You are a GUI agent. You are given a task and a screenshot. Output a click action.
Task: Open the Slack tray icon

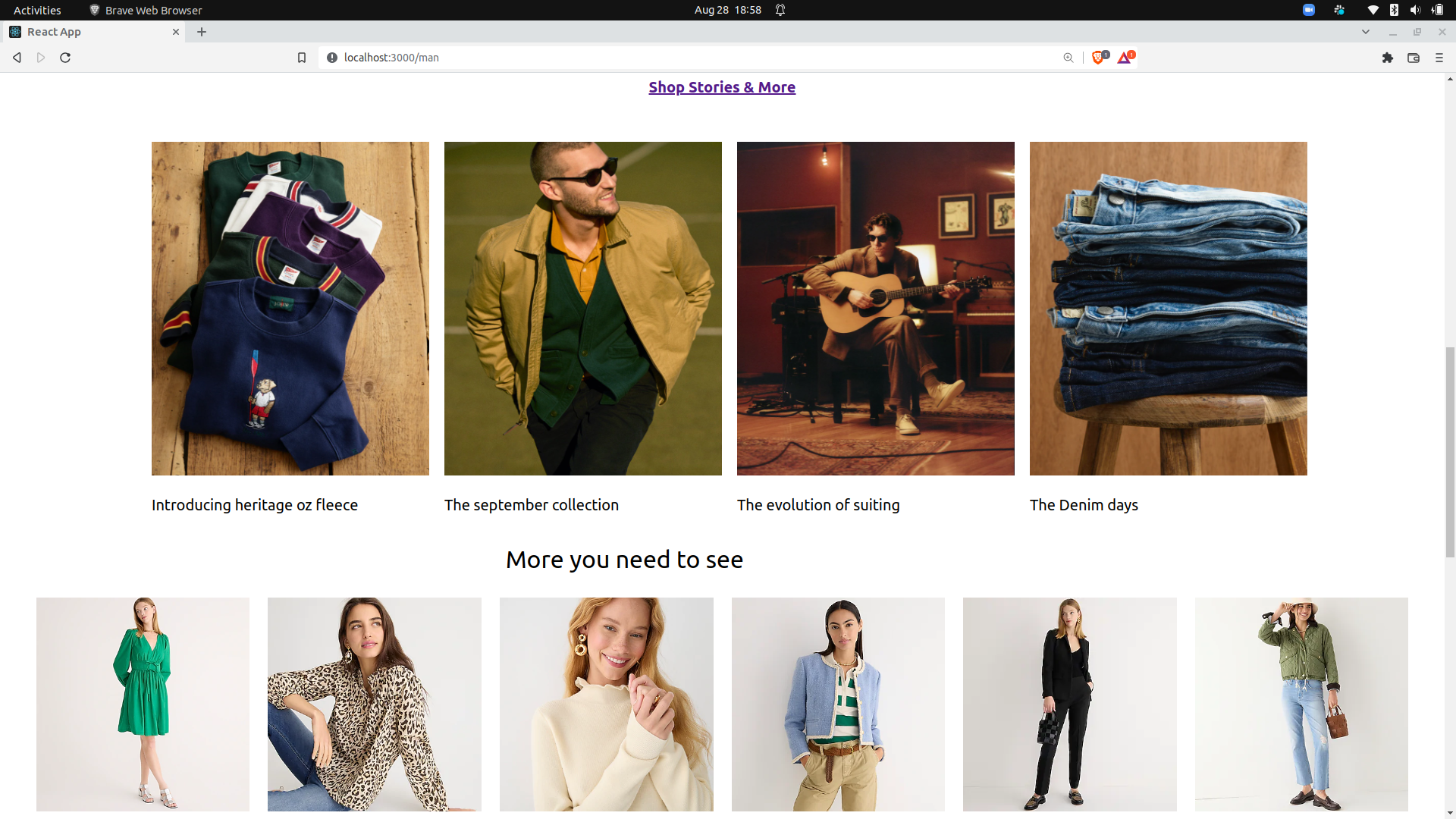click(x=1338, y=10)
